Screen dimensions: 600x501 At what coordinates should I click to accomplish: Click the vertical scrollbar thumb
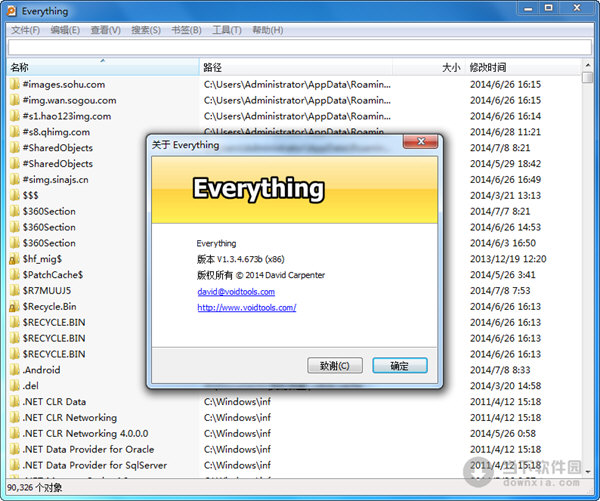(x=587, y=77)
